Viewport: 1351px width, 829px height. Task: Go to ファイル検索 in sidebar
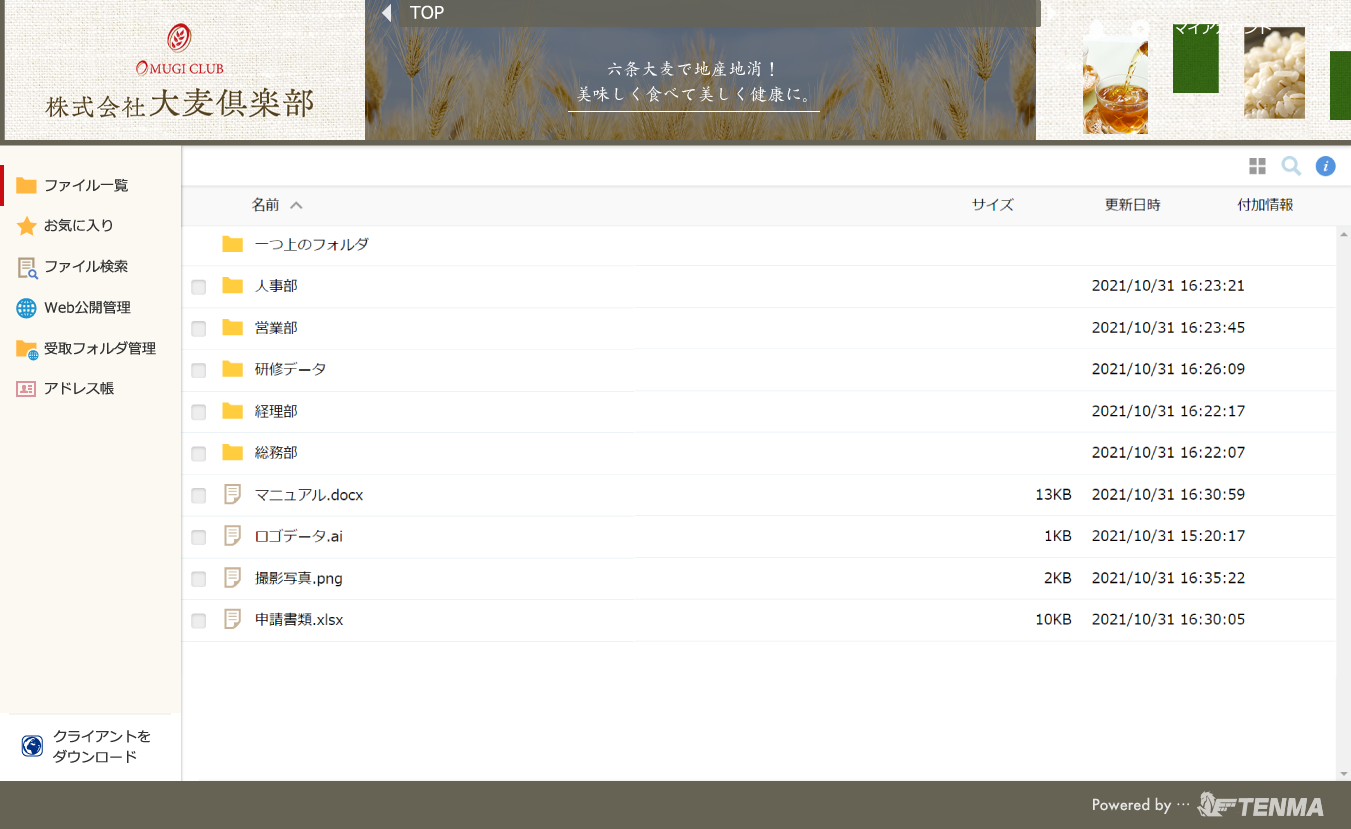pos(85,267)
